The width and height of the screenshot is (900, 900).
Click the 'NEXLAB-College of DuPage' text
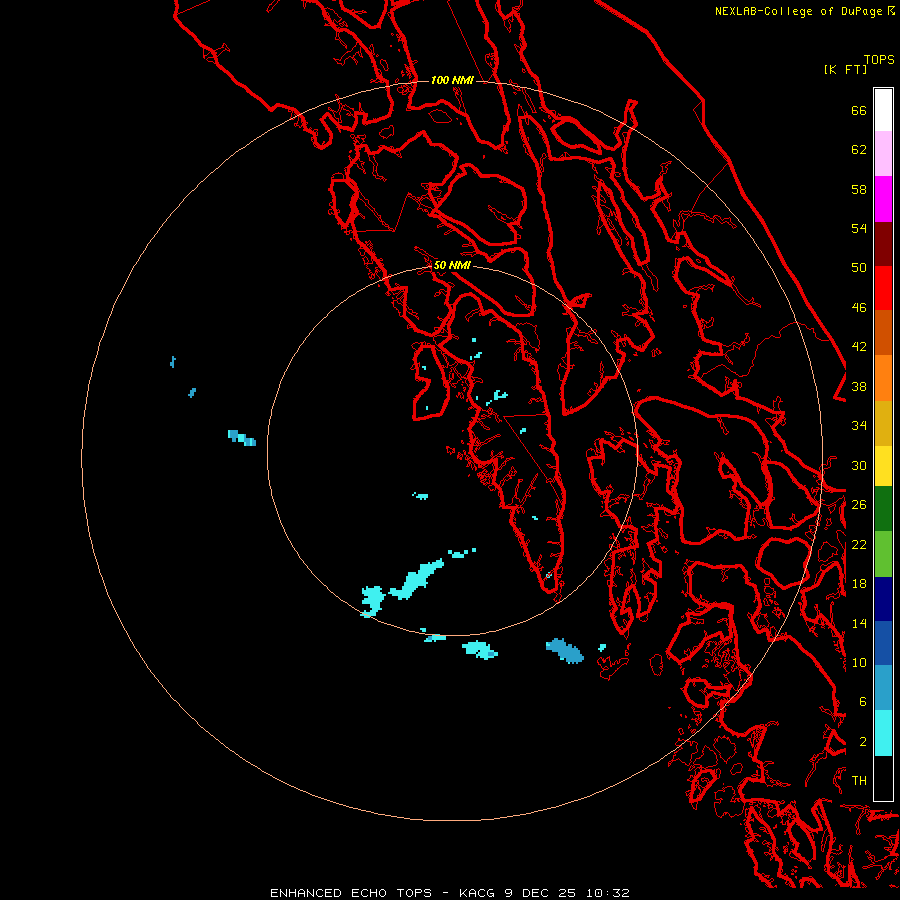[x=798, y=11]
